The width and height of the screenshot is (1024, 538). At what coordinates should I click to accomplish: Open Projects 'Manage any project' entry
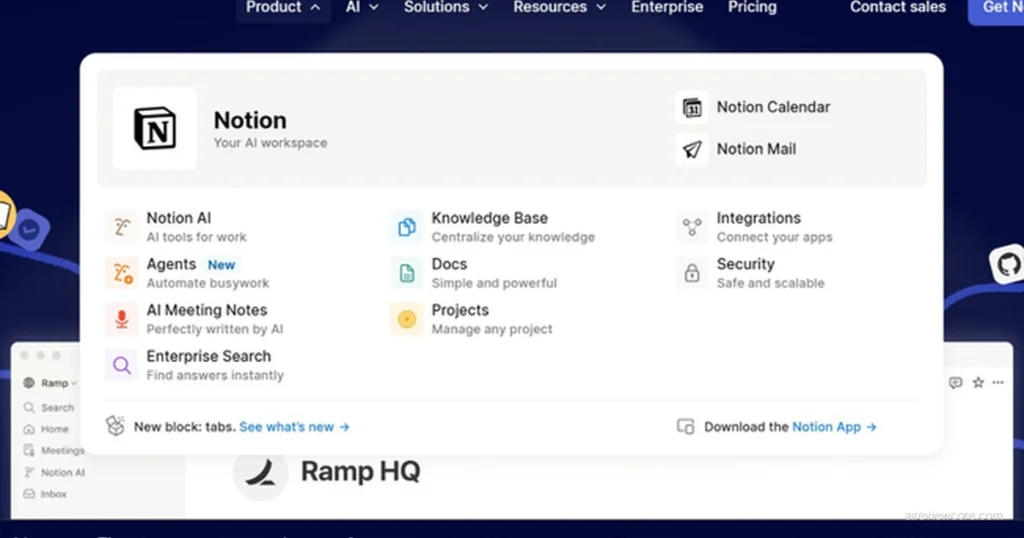[492, 319]
